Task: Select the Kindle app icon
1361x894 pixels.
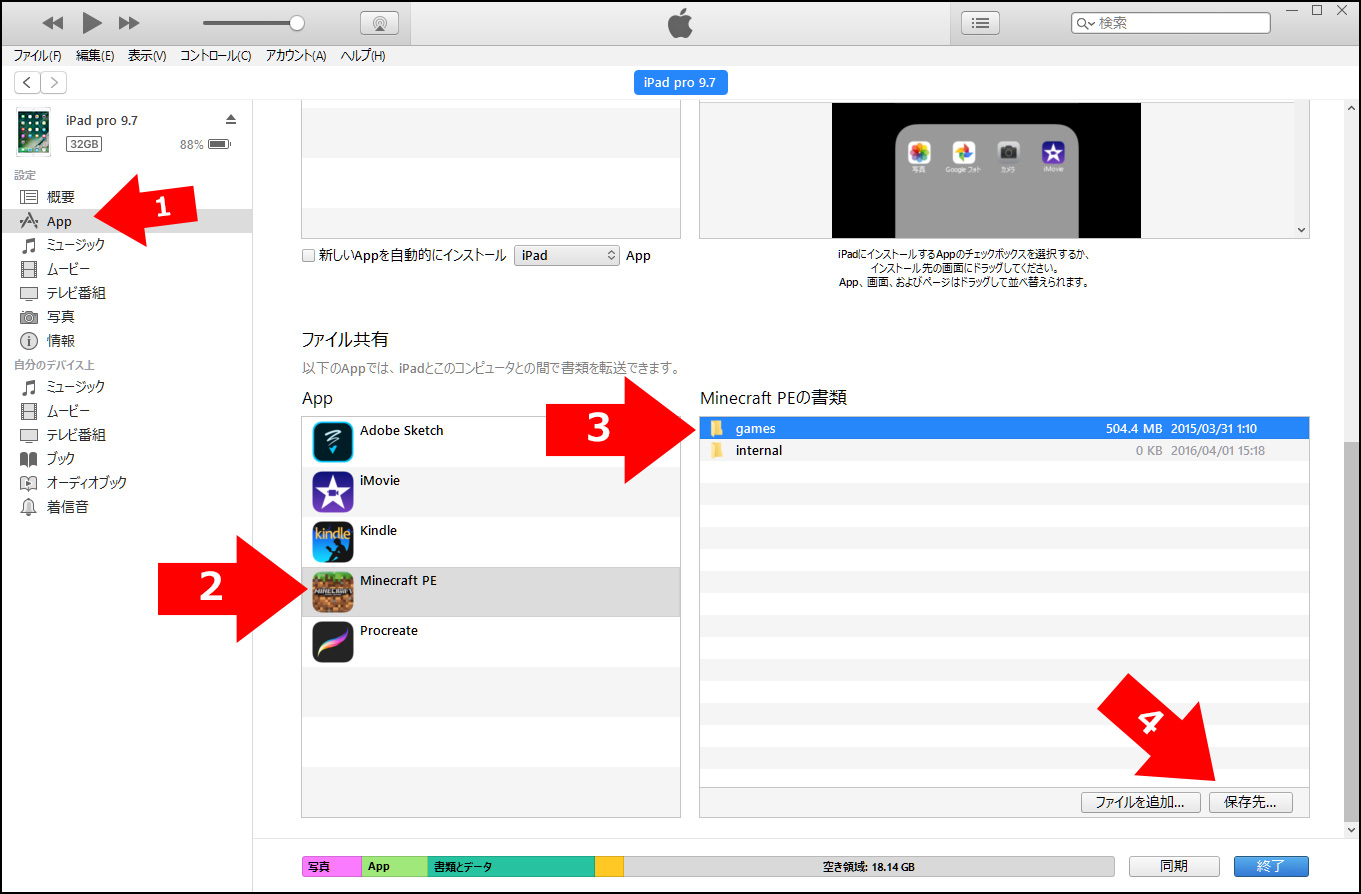Action: pyautogui.click(x=332, y=541)
